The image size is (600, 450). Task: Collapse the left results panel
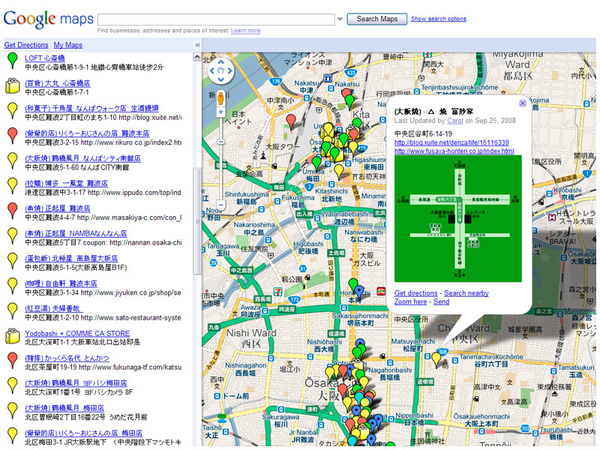[x=198, y=45]
